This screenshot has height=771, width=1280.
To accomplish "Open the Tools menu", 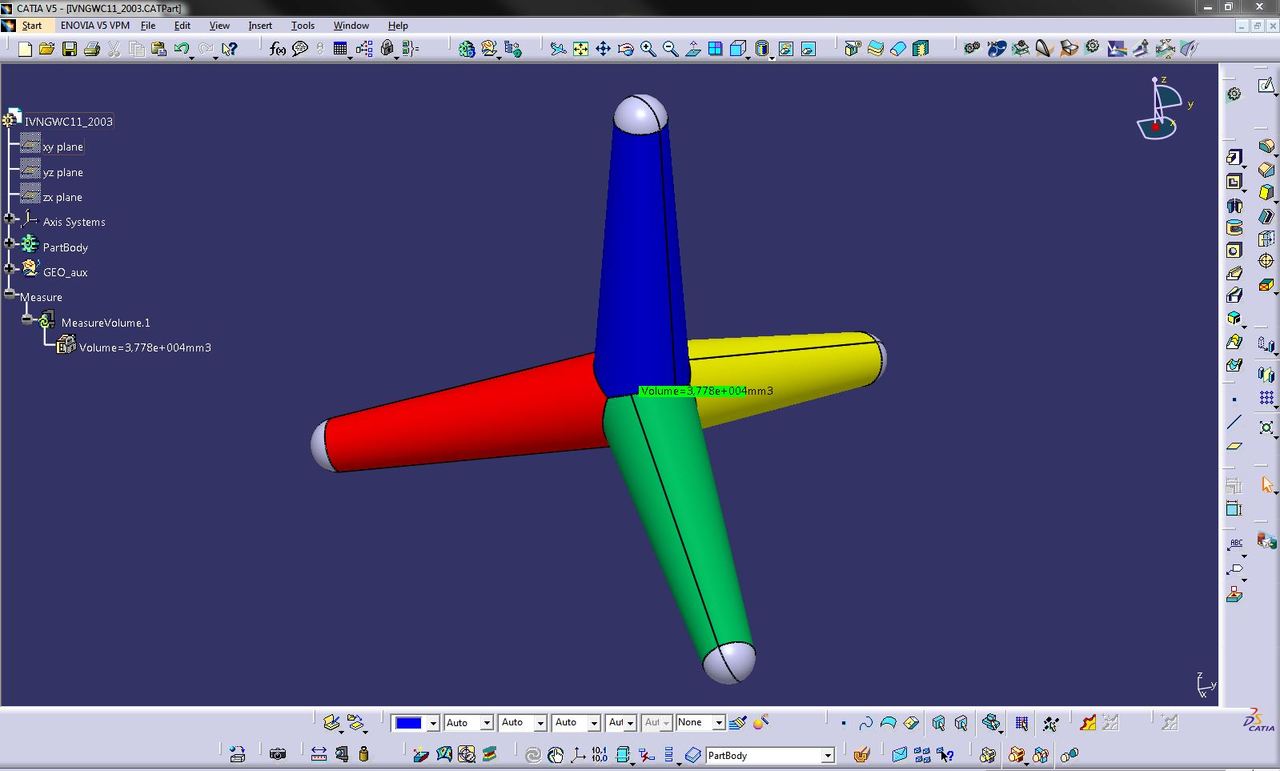I will coord(302,25).
